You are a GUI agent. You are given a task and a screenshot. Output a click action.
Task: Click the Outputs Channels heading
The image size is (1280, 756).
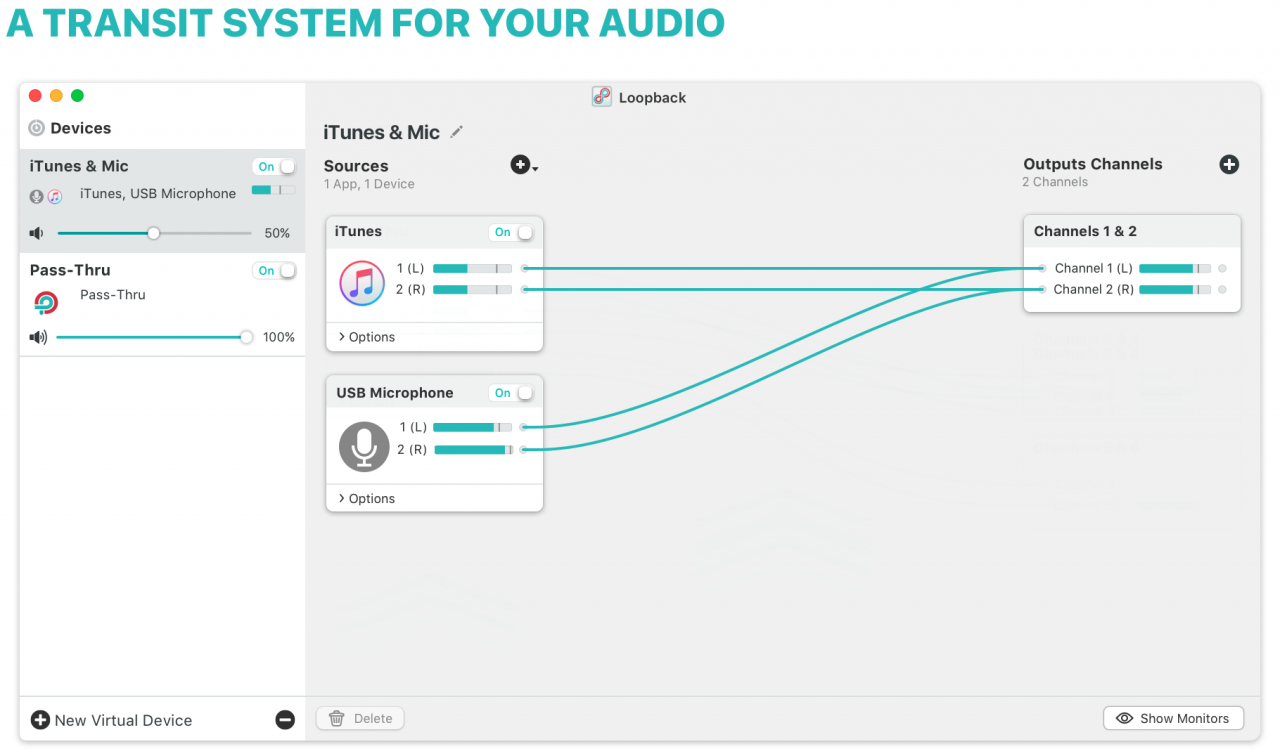[1093, 164]
